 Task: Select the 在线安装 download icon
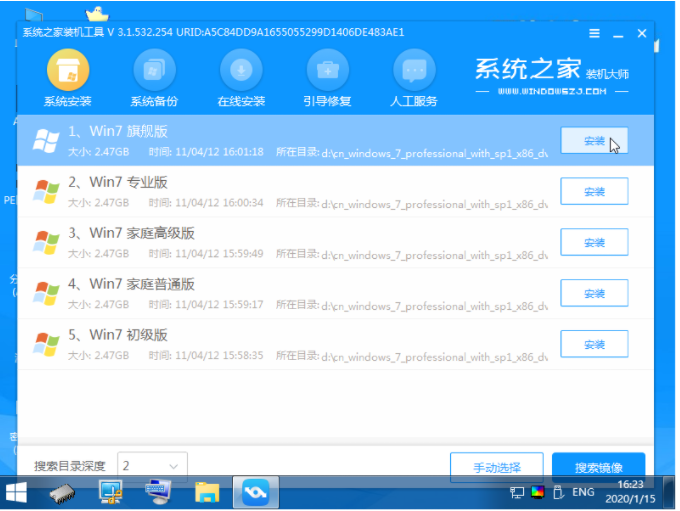pyautogui.click(x=241, y=70)
